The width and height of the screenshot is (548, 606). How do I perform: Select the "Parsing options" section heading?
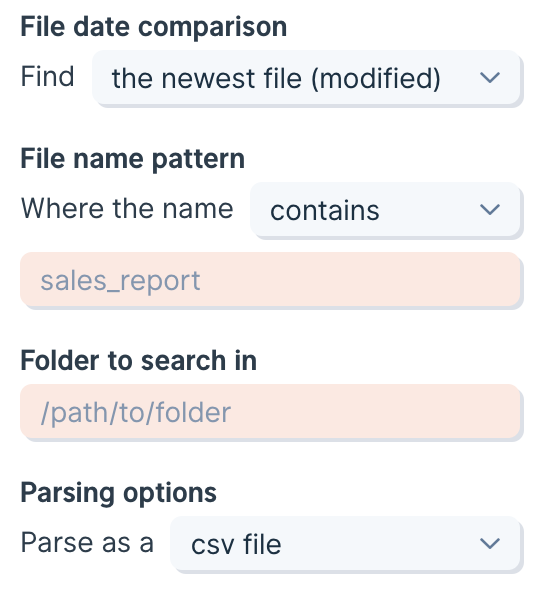118,493
